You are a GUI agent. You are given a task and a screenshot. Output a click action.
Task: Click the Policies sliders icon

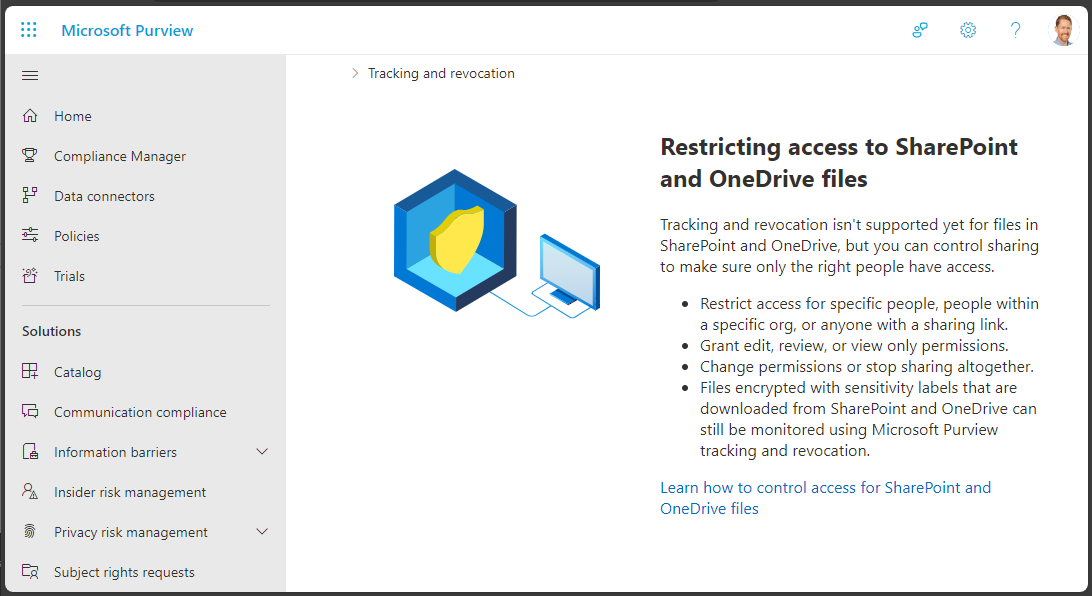point(30,235)
